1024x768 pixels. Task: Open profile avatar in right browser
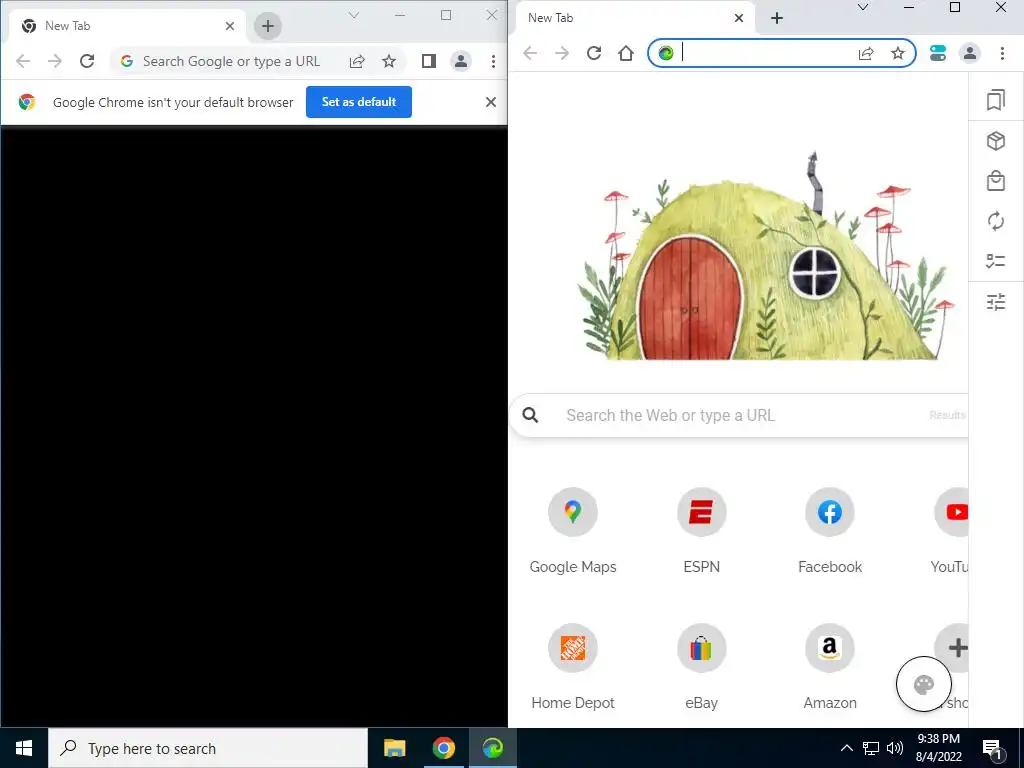tap(970, 53)
